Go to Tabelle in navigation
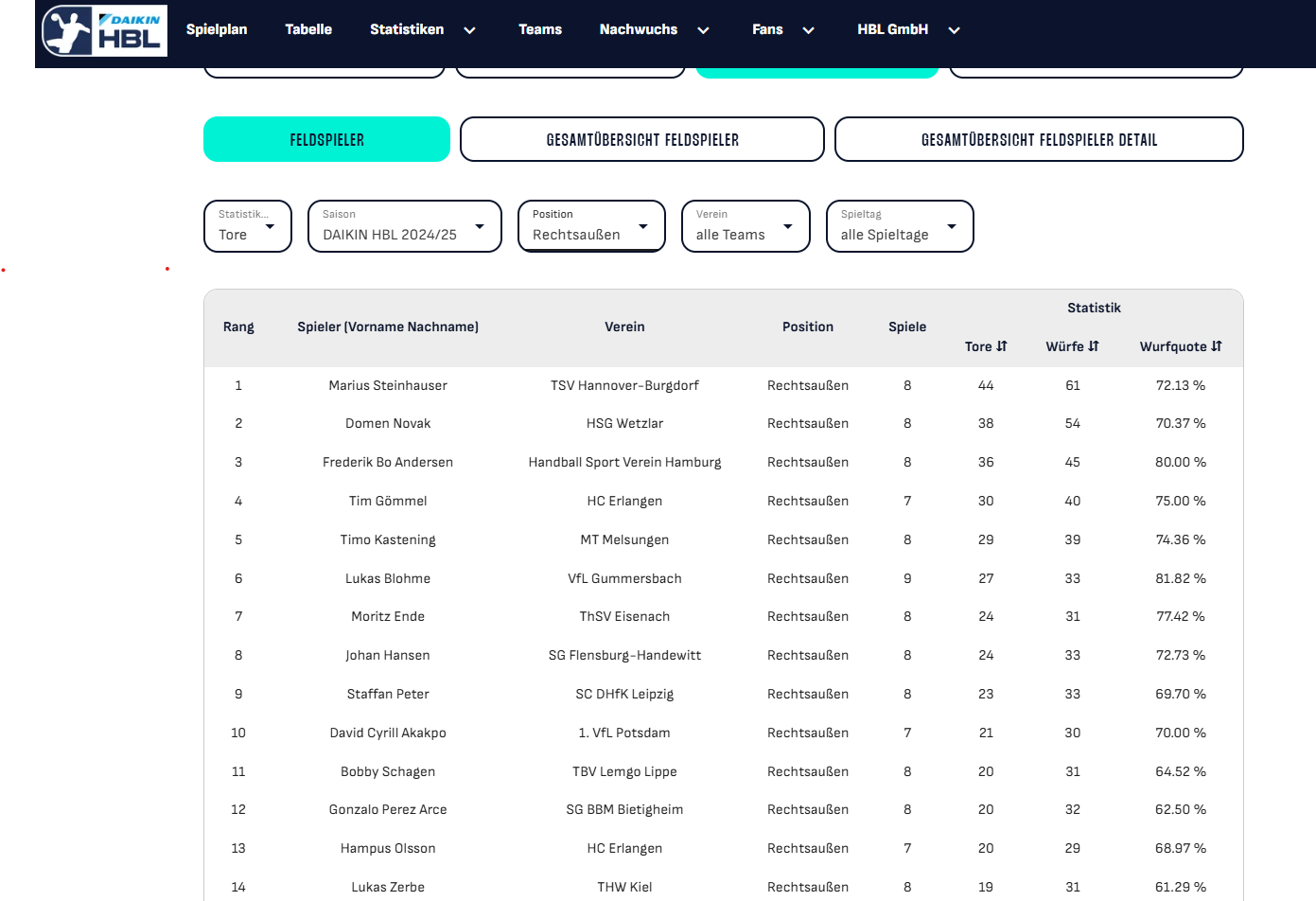Screen dimensions: 1316x901 click(308, 29)
